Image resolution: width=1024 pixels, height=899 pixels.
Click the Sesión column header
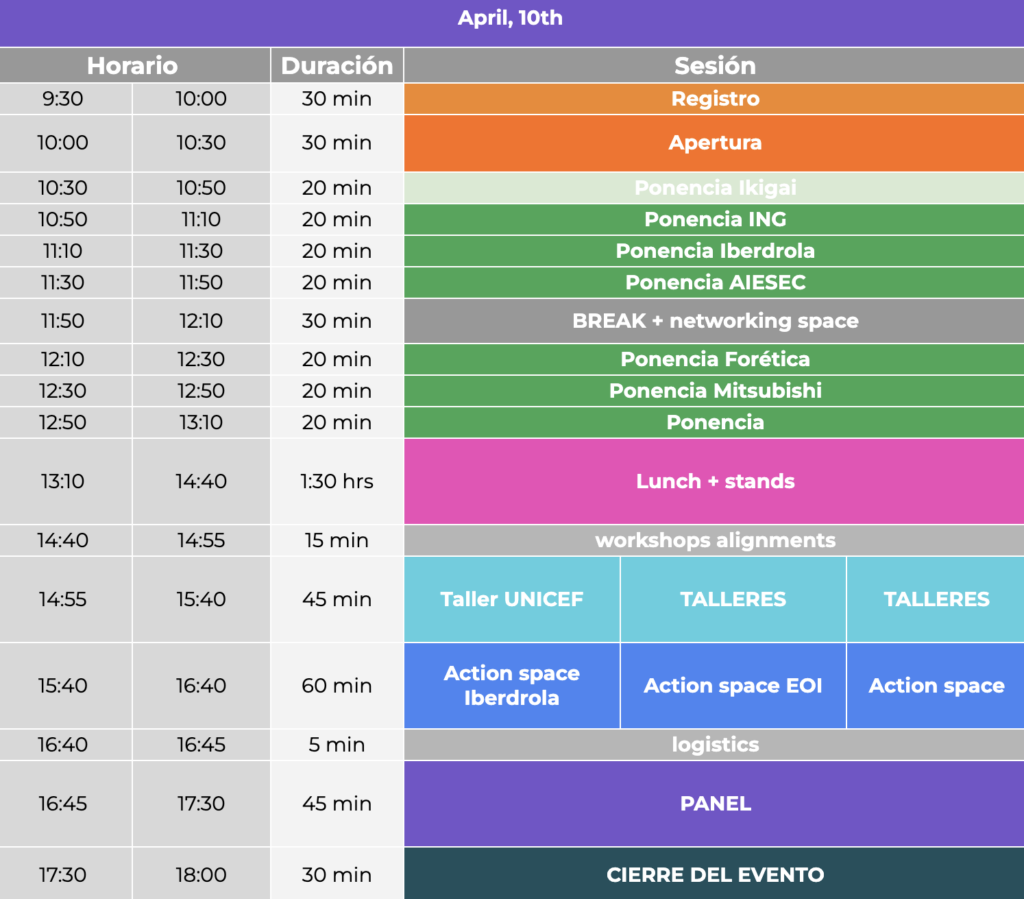(714, 66)
